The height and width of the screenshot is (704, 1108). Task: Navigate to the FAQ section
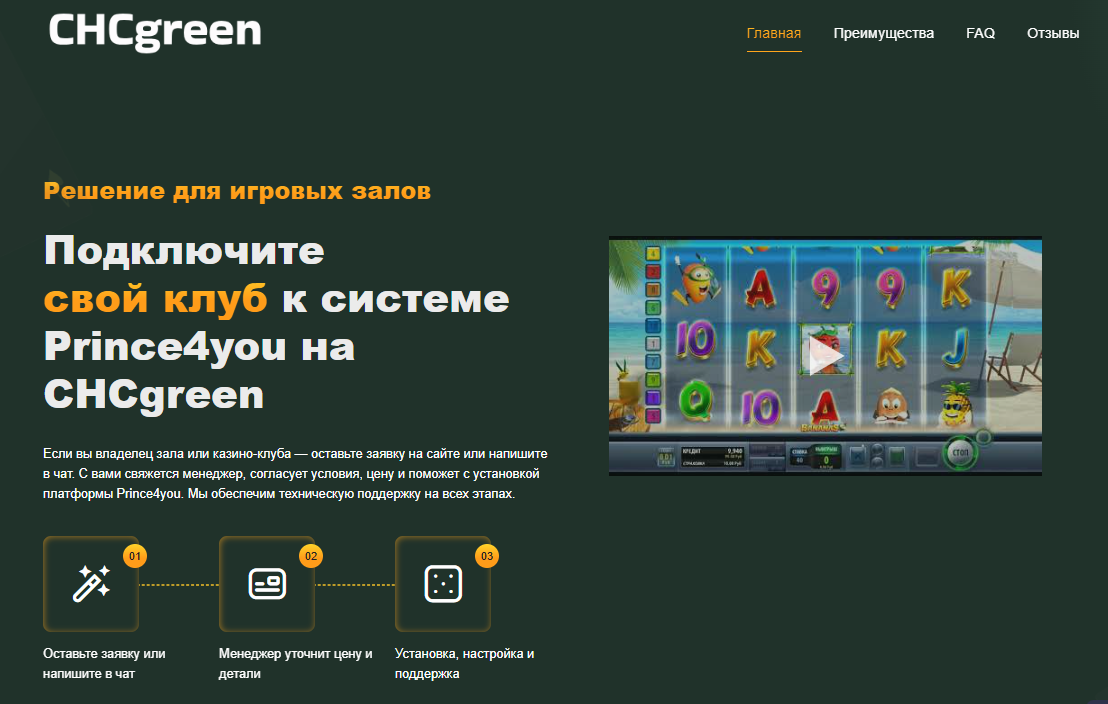[980, 33]
